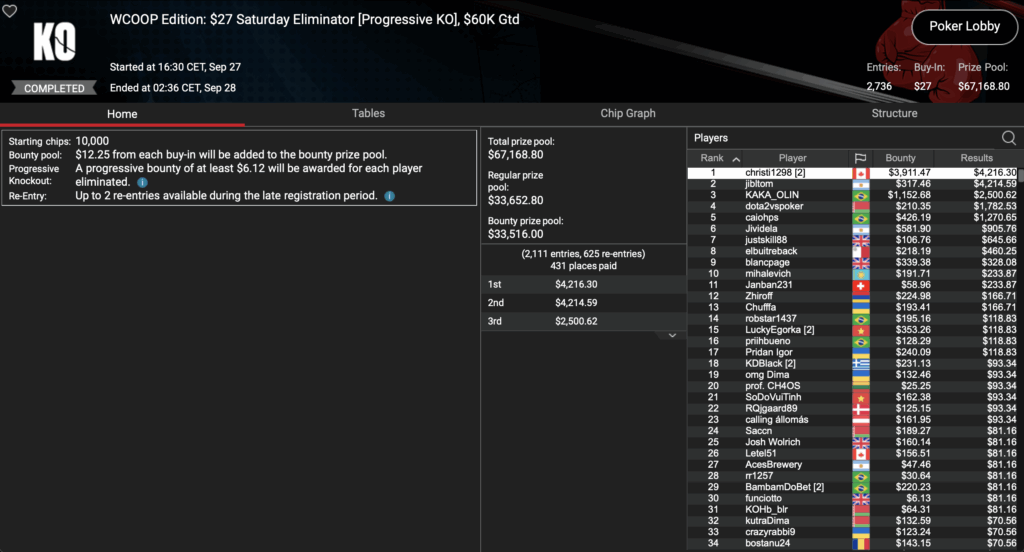
Task: Sort the list by Bounty column
Action: click(900, 158)
